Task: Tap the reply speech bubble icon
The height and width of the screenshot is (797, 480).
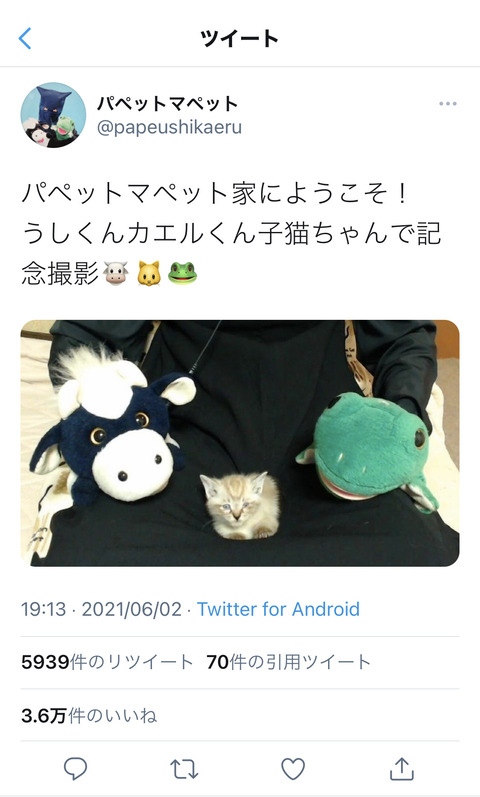Action: 75,769
